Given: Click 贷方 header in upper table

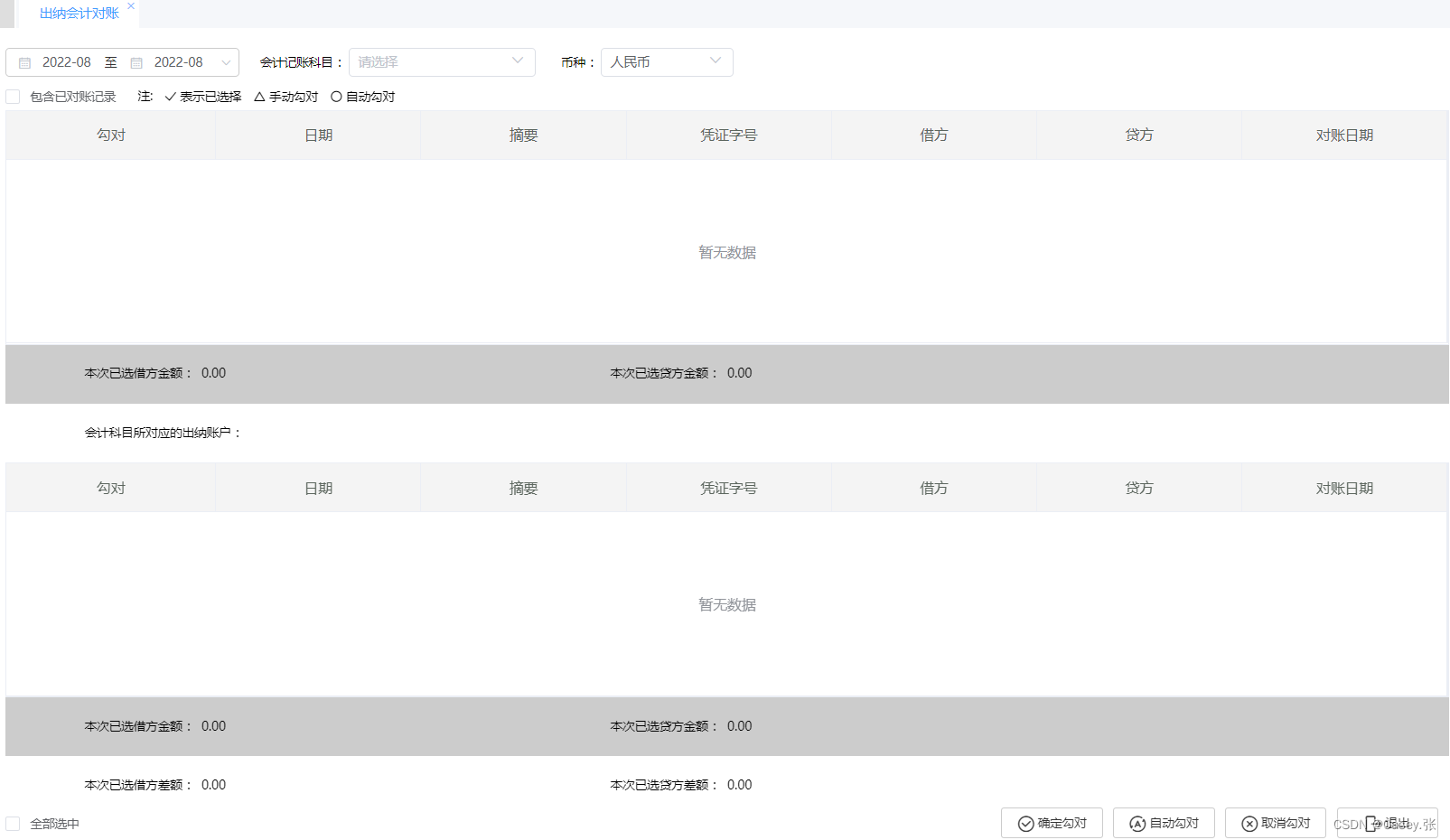Looking at the screenshot, I should click(x=1138, y=135).
